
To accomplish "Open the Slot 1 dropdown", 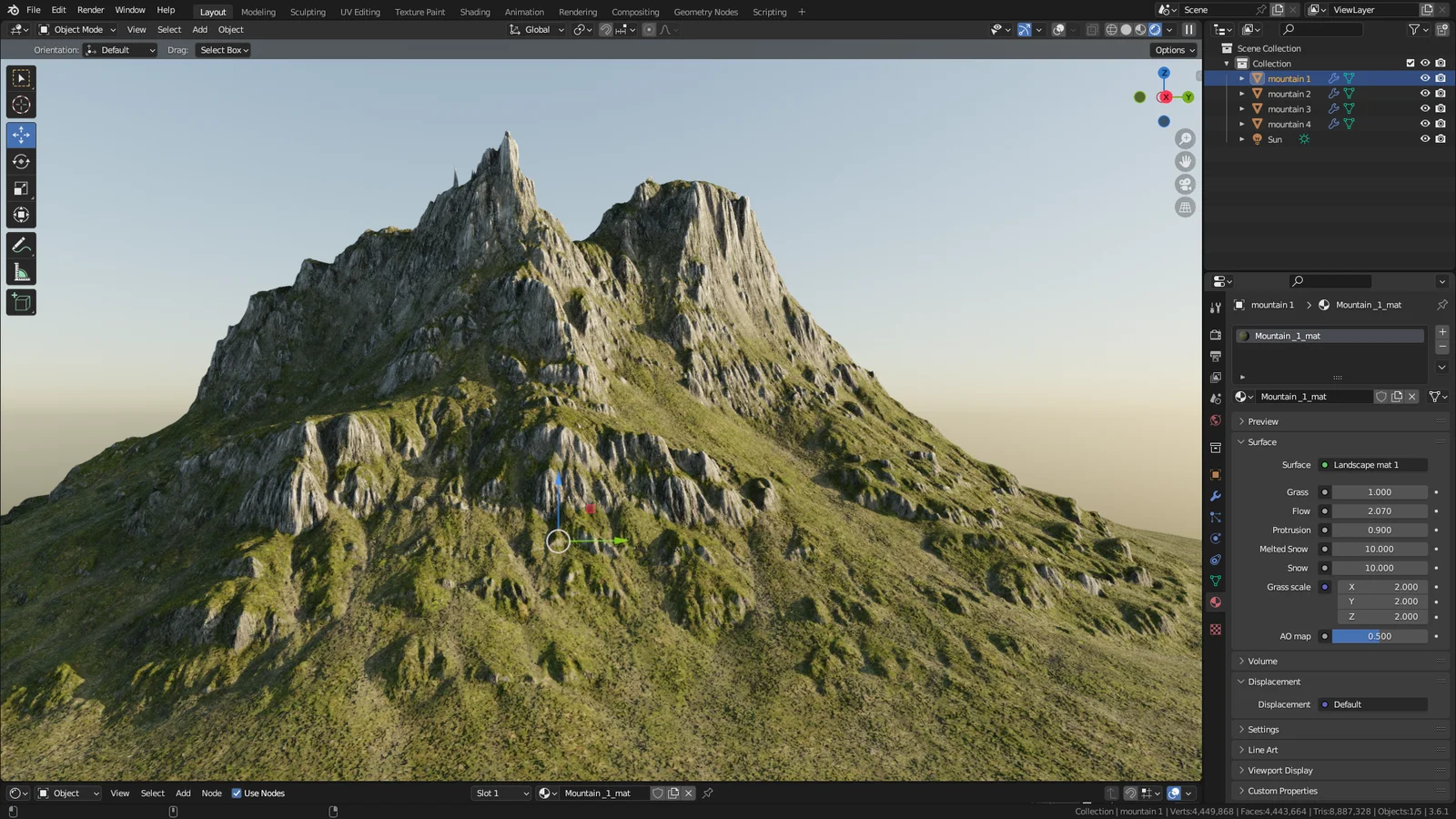I will pyautogui.click(x=500, y=793).
